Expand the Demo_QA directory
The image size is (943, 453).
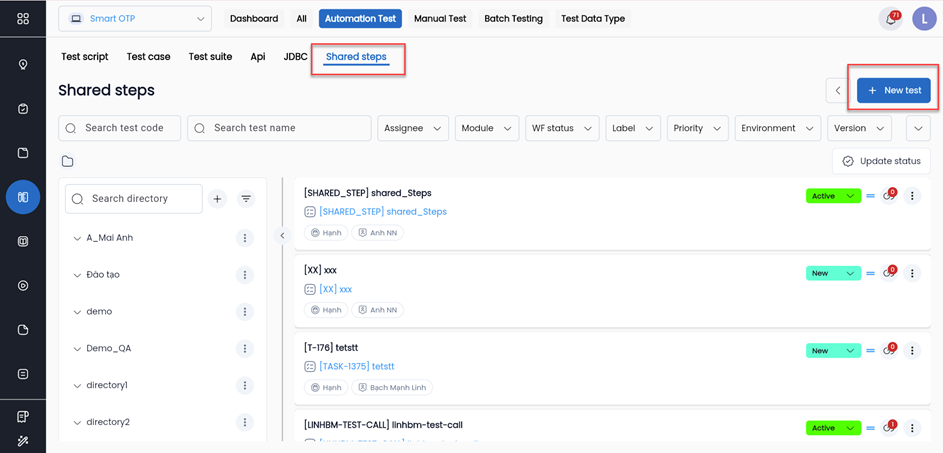(78, 349)
